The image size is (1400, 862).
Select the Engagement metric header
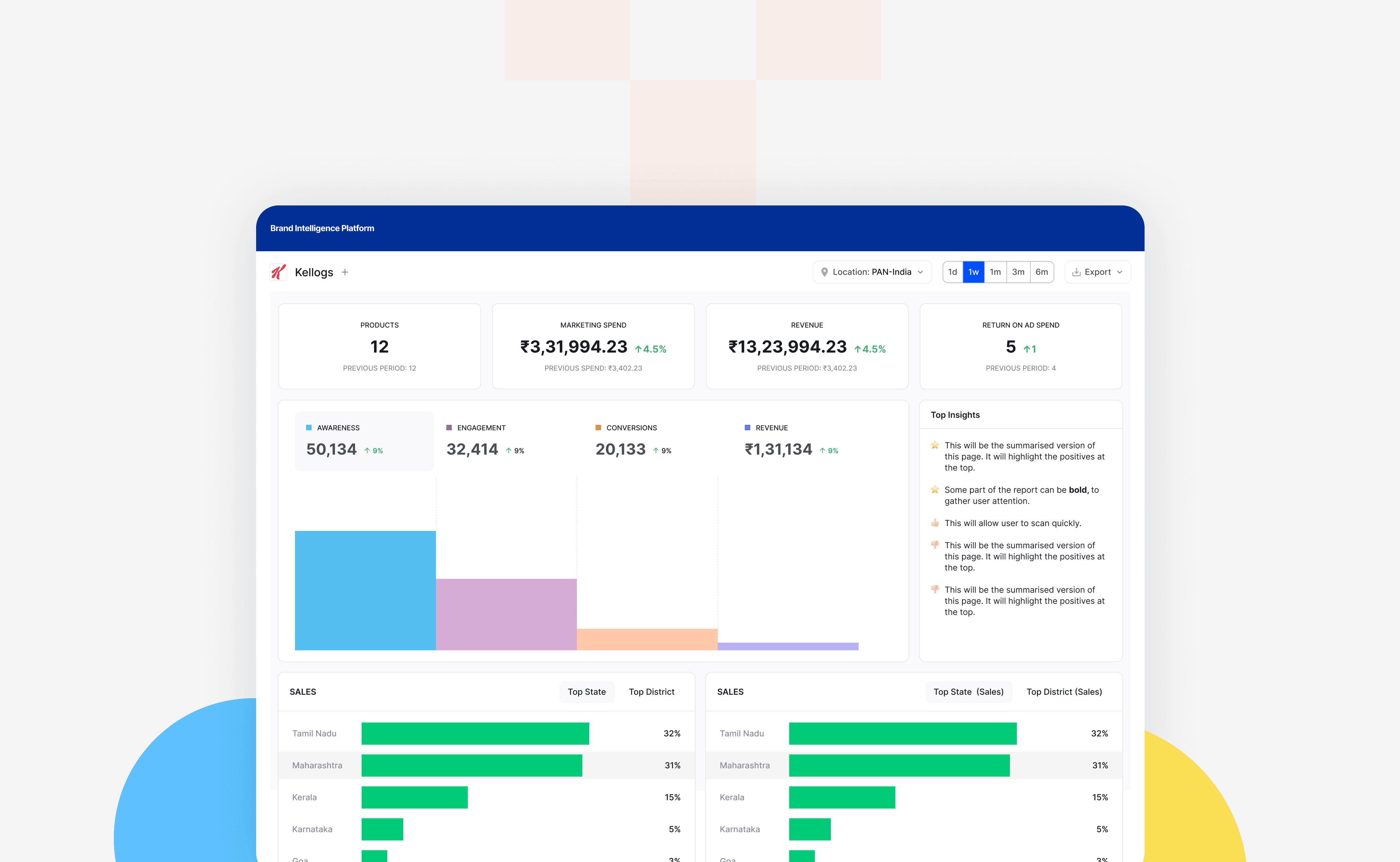point(481,428)
